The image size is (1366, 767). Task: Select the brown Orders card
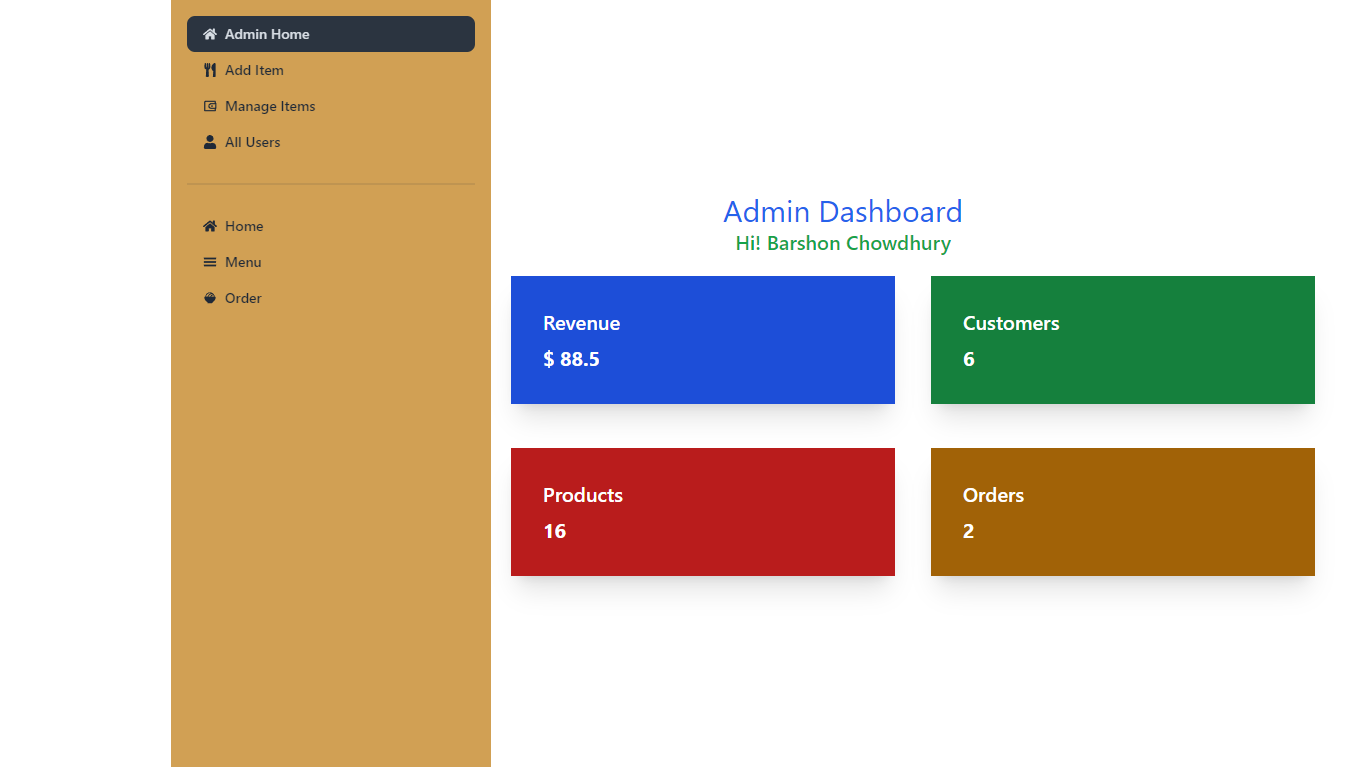[1122, 512]
